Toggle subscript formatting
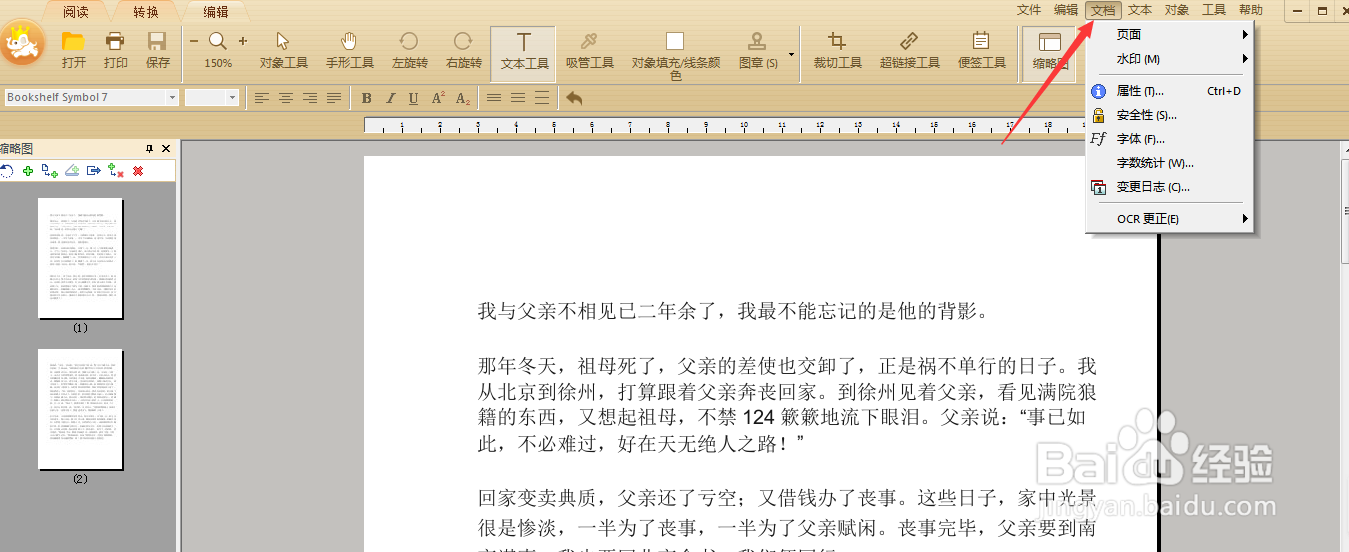Viewport: 1349px width, 552px height. tap(462, 98)
